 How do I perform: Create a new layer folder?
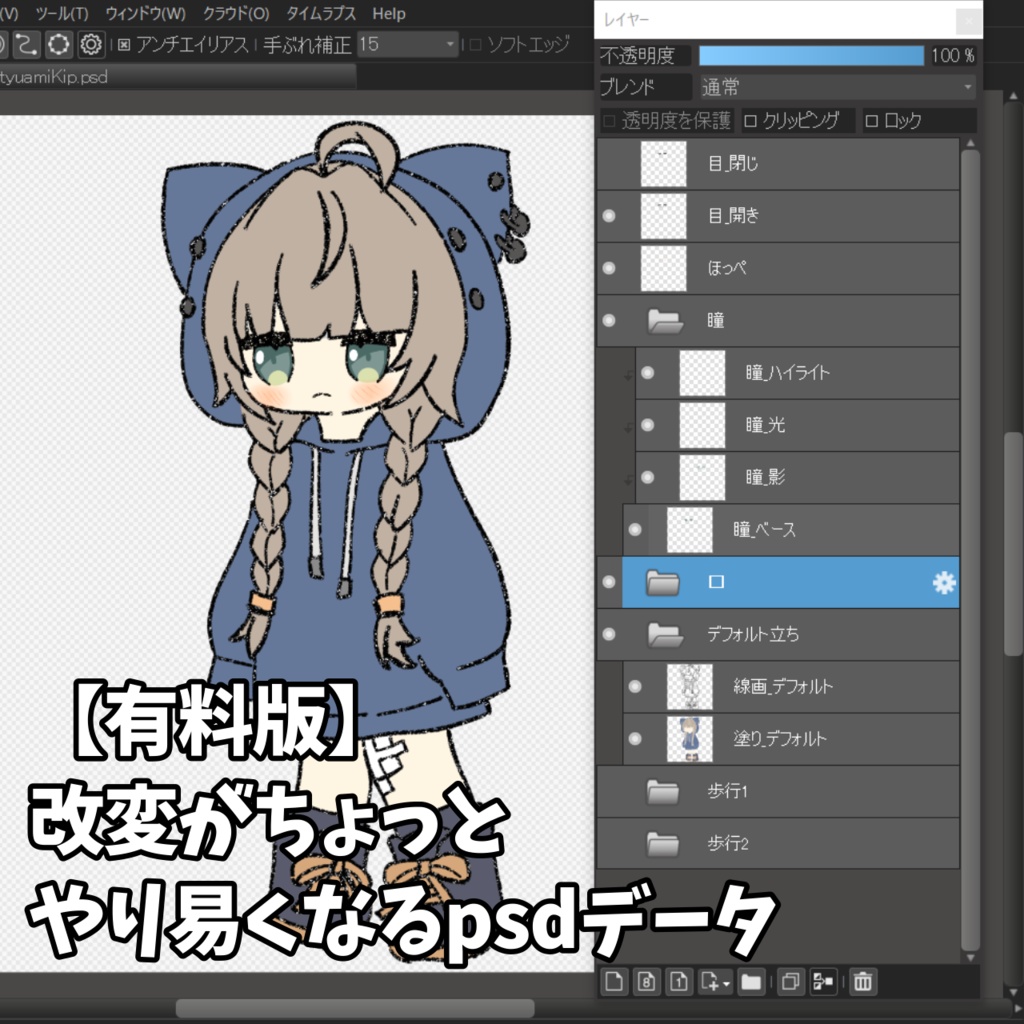pyautogui.click(x=751, y=982)
